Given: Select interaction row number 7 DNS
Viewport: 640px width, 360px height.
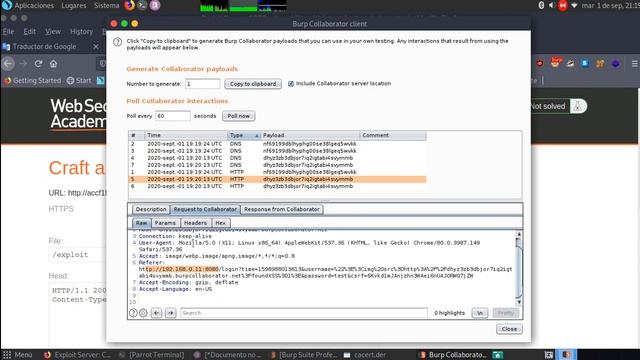Looking at the screenshot, I should pyautogui.click(x=278, y=165).
